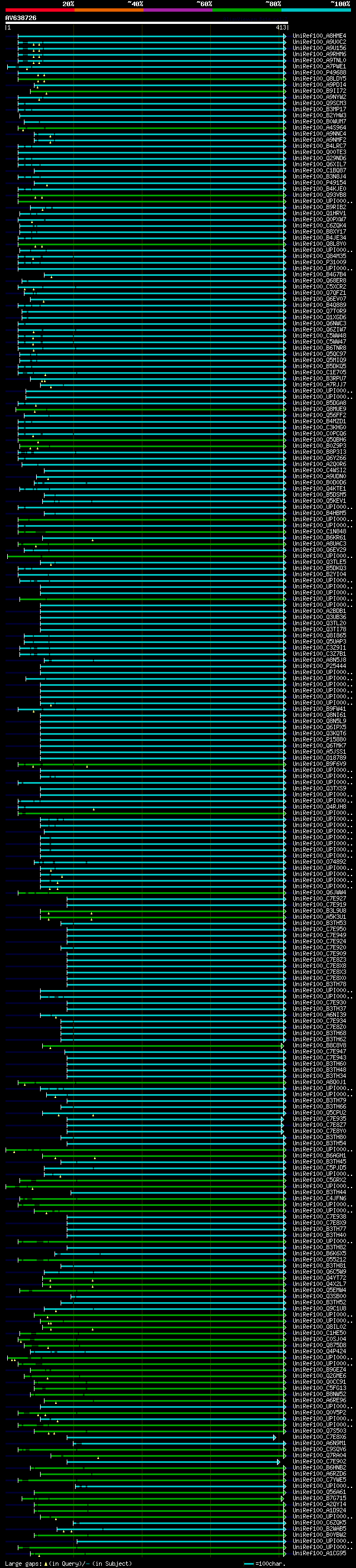Click hit UniRef100_C1HE50

pos(319,1333)
